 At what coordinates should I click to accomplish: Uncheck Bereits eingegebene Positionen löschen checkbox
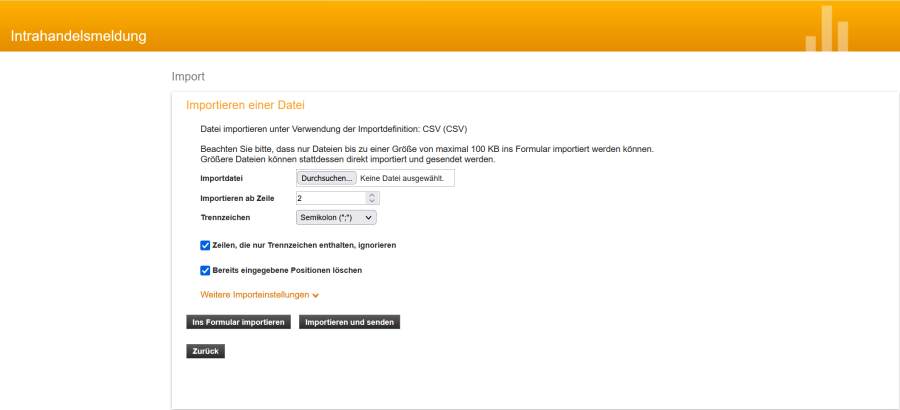(205, 270)
